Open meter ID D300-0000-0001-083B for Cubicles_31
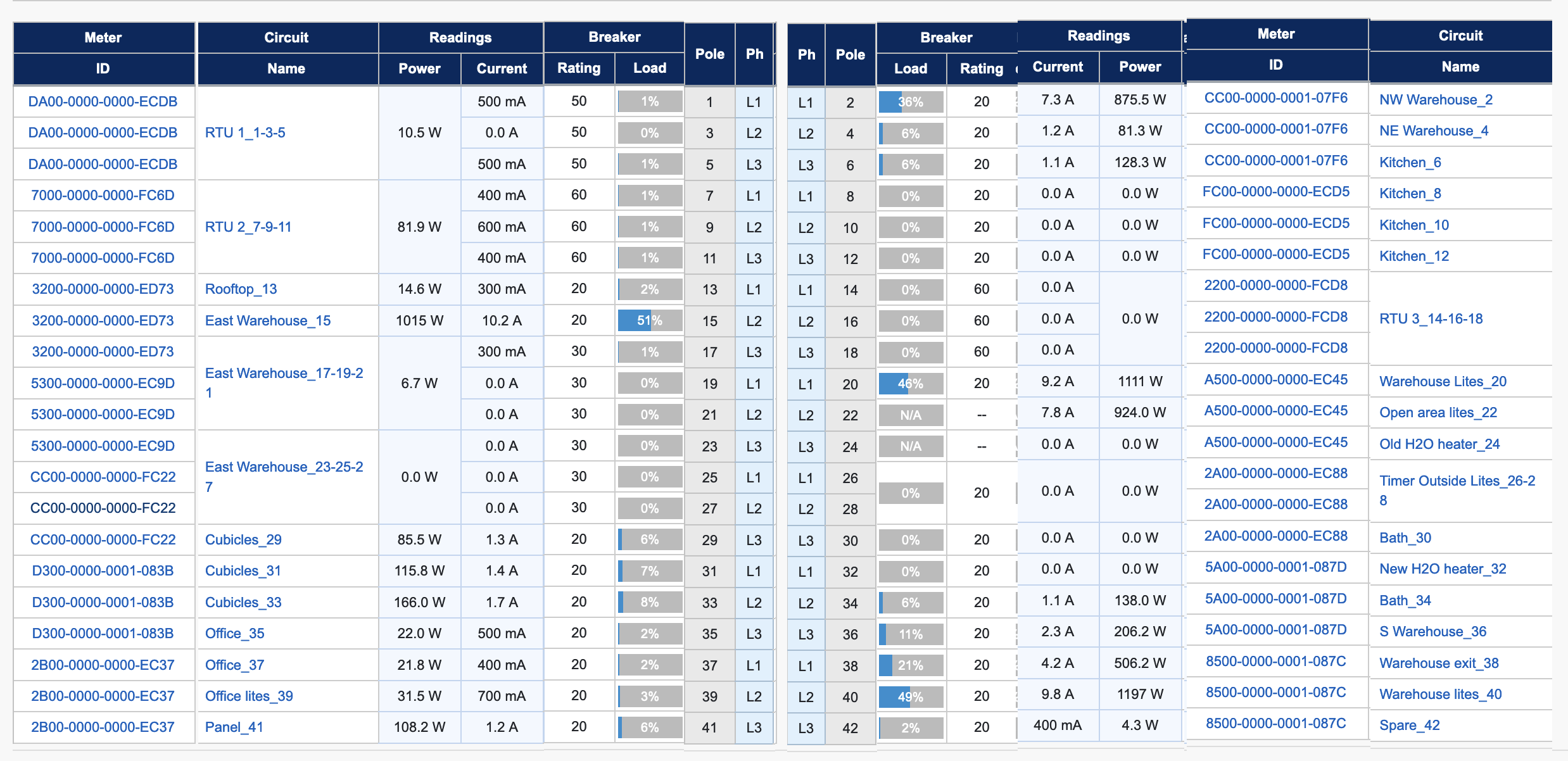 103,570
